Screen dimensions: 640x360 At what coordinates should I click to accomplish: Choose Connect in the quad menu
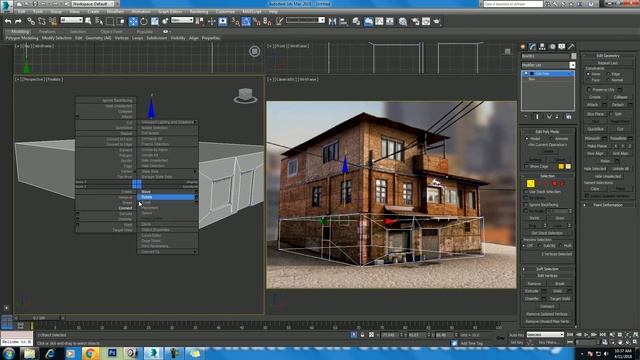[x=125, y=208]
